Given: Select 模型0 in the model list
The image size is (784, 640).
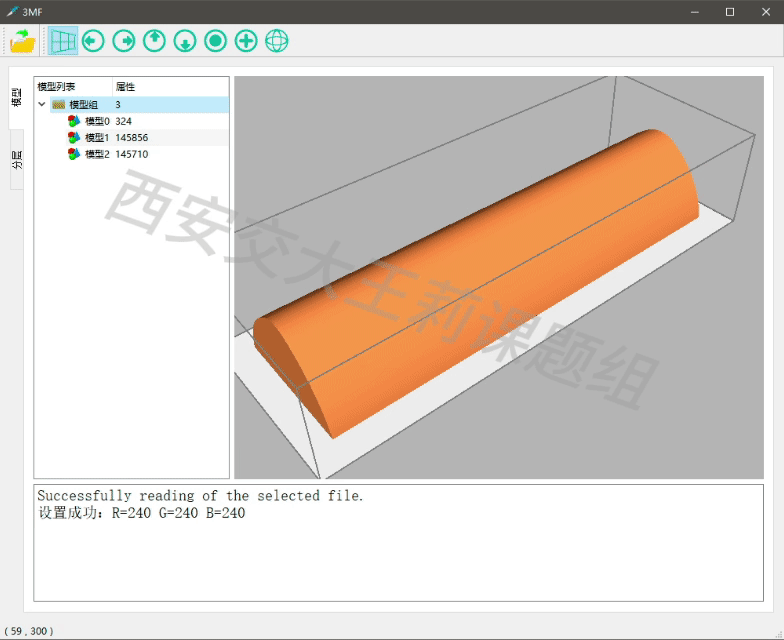Looking at the screenshot, I should point(96,121).
